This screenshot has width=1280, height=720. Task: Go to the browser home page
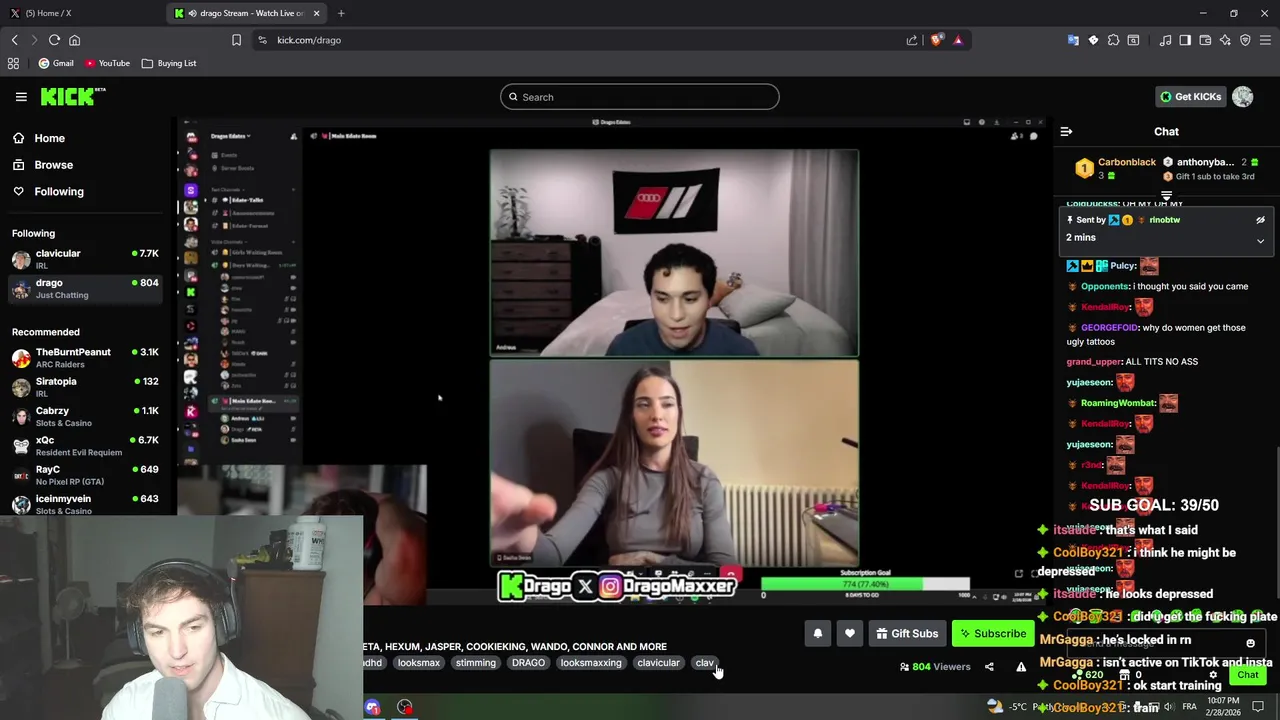tap(74, 40)
